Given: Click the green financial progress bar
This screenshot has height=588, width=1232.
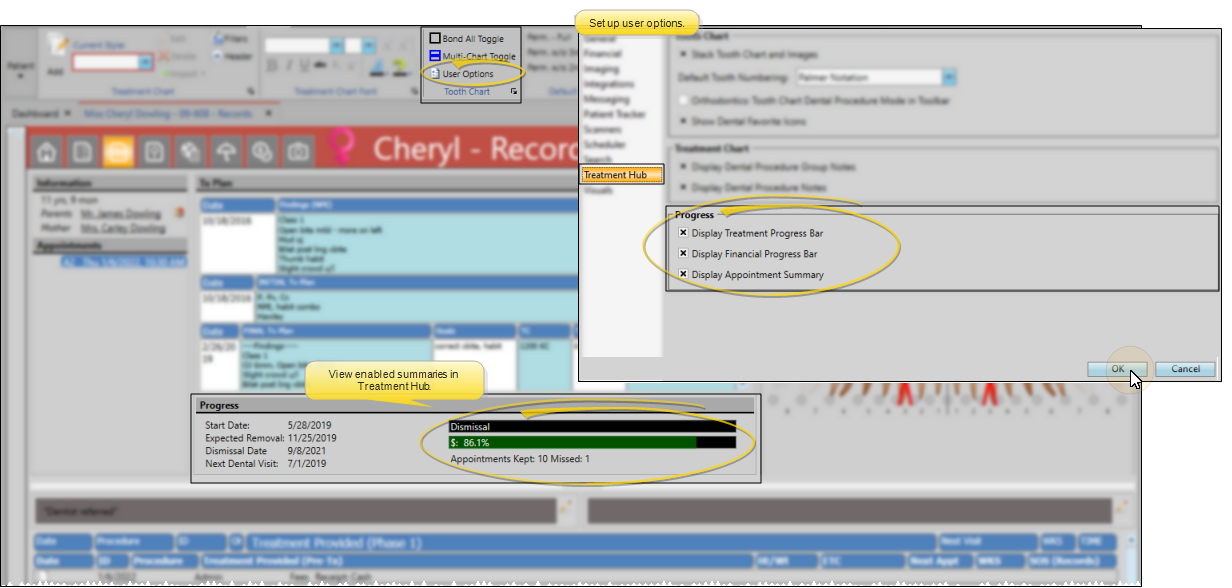Looking at the screenshot, I should point(572,442).
